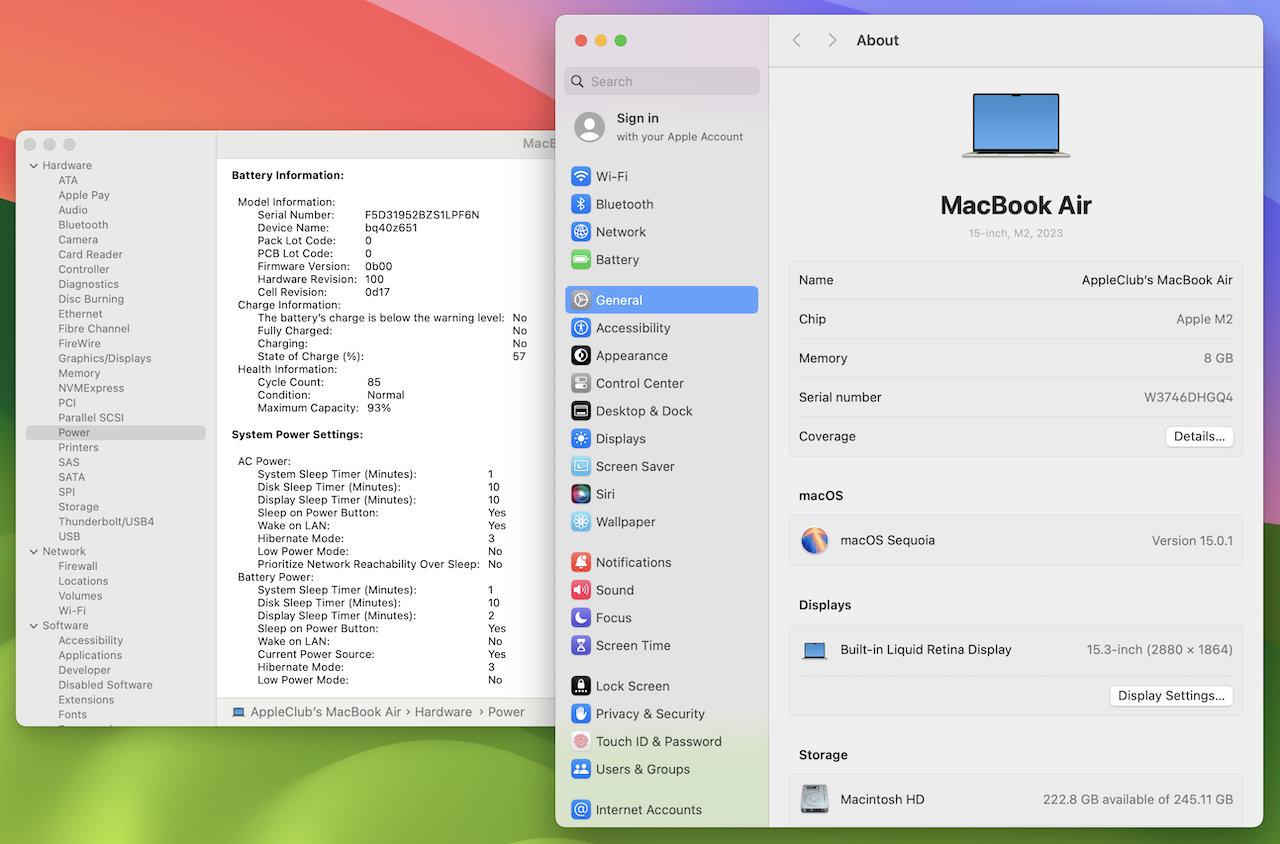1280x844 pixels.
Task: Select Applications under Software tree
Action: 90,656
